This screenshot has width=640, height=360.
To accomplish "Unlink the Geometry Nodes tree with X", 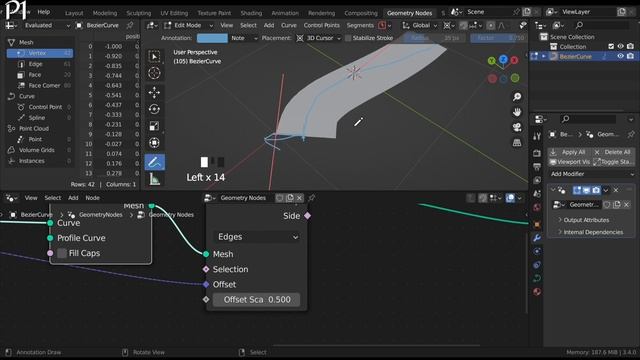I will (299, 198).
